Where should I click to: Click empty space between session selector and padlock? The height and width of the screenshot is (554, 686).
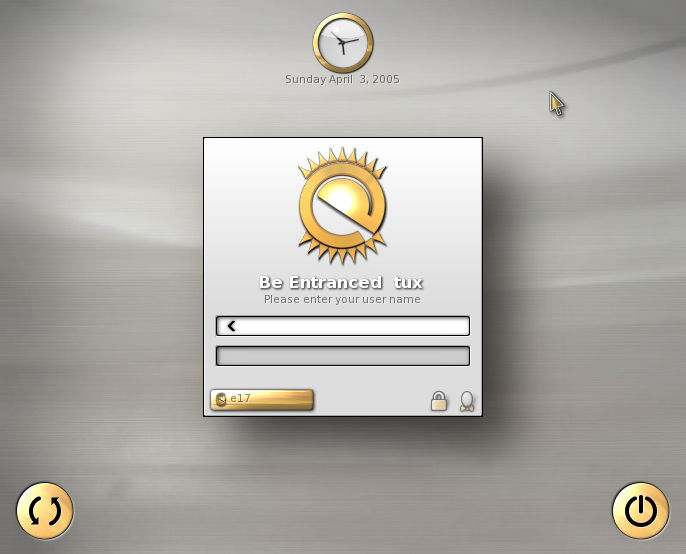coord(372,400)
